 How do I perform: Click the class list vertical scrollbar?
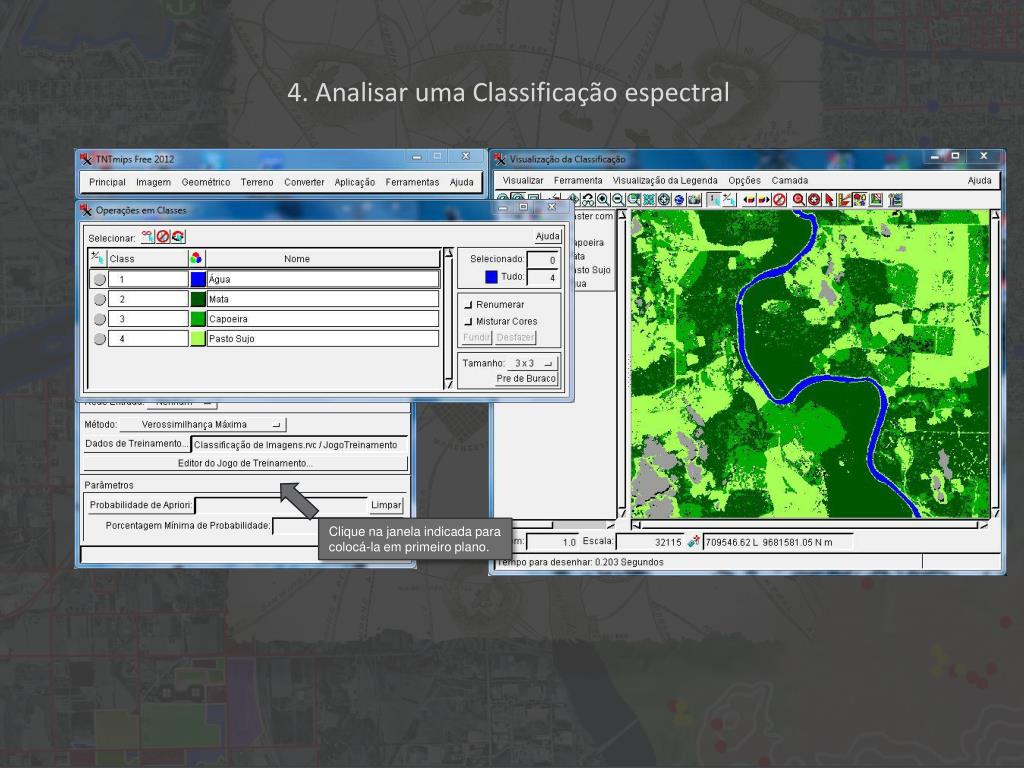coord(448,319)
